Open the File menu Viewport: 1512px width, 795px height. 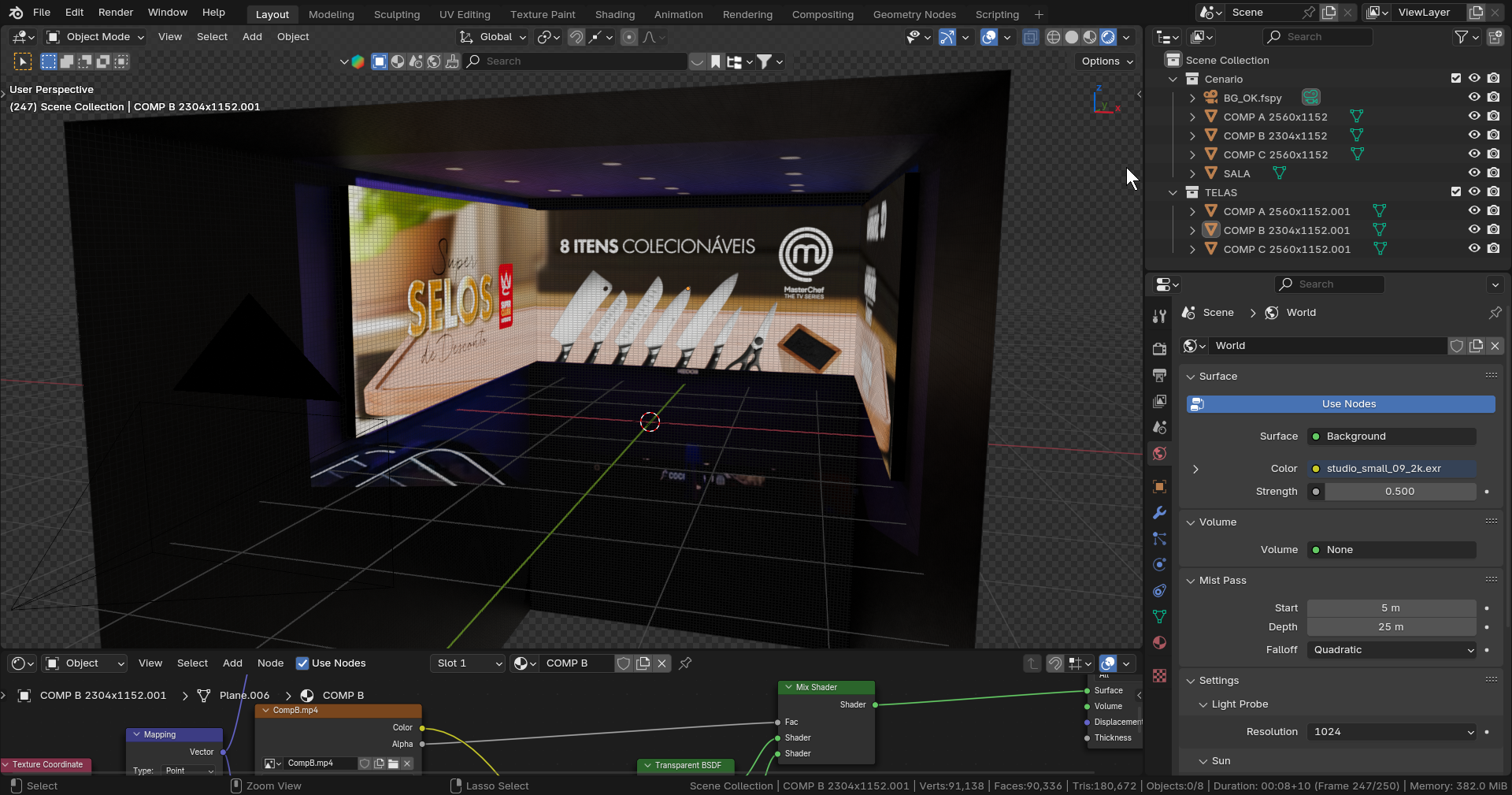pos(42,13)
